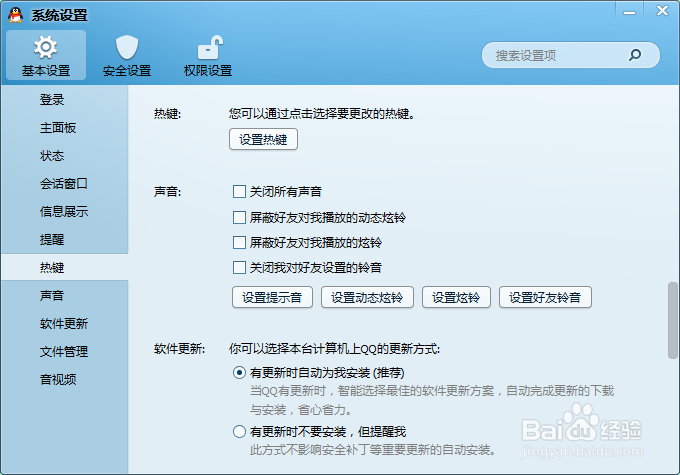Focus the 搜索设置项 search field
This screenshot has width=680, height=475.
click(x=571, y=55)
